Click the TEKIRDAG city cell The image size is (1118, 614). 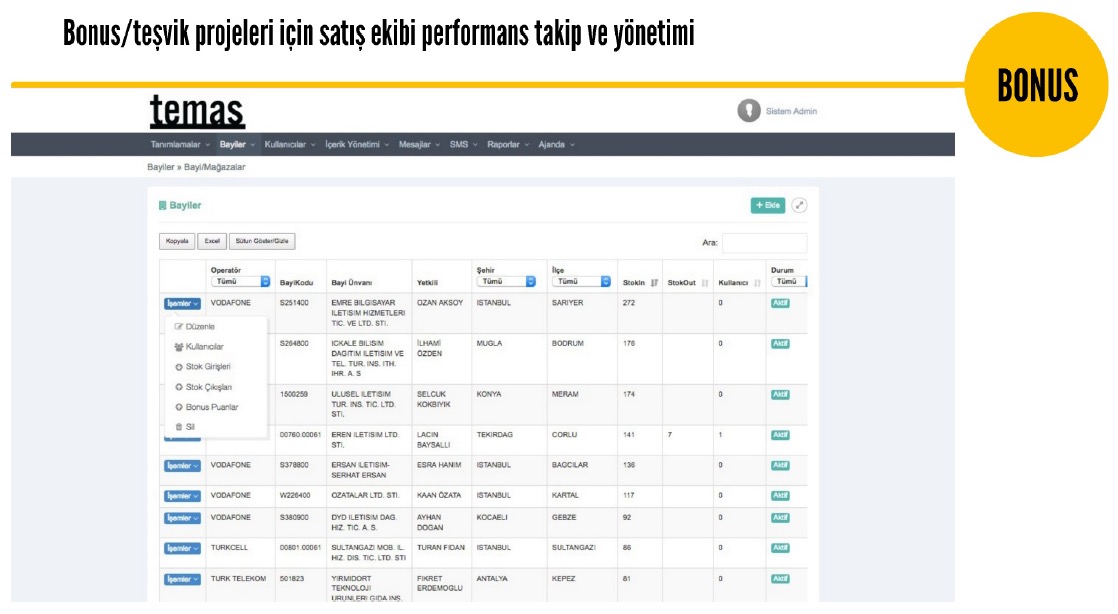[x=495, y=435]
